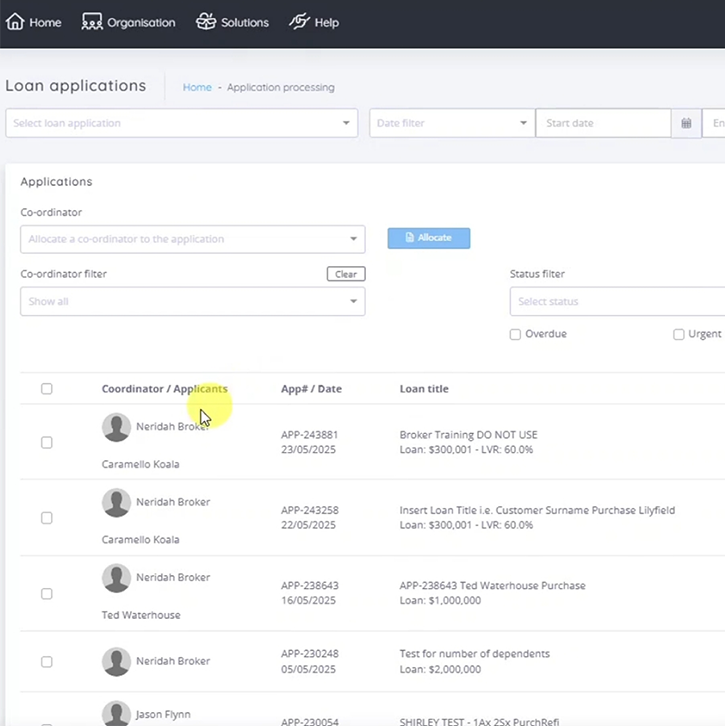Screen dimensions: 725x726
Task: Toggle the select-all checkbox in table header
Action: click(x=47, y=389)
